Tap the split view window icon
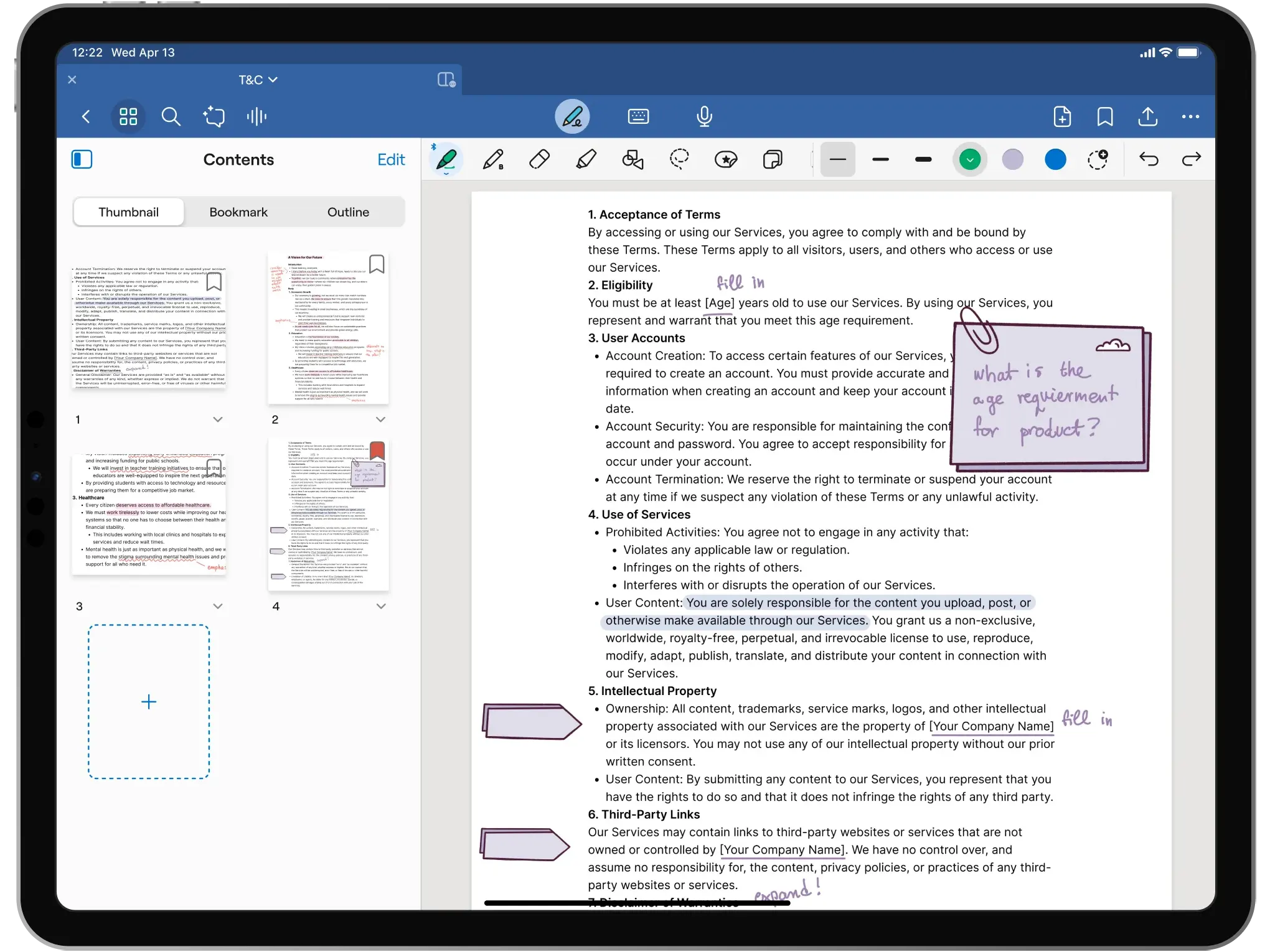The width and height of the screenshot is (1270, 952). click(446, 80)
